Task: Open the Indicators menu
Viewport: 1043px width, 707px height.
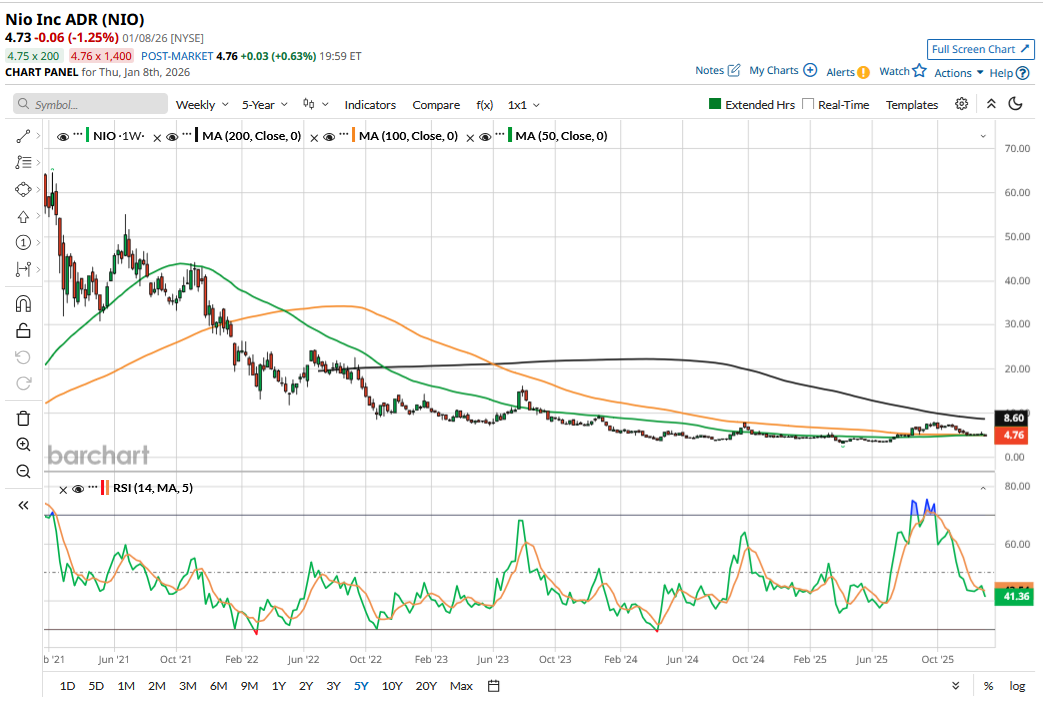Action: coord(370,105)
